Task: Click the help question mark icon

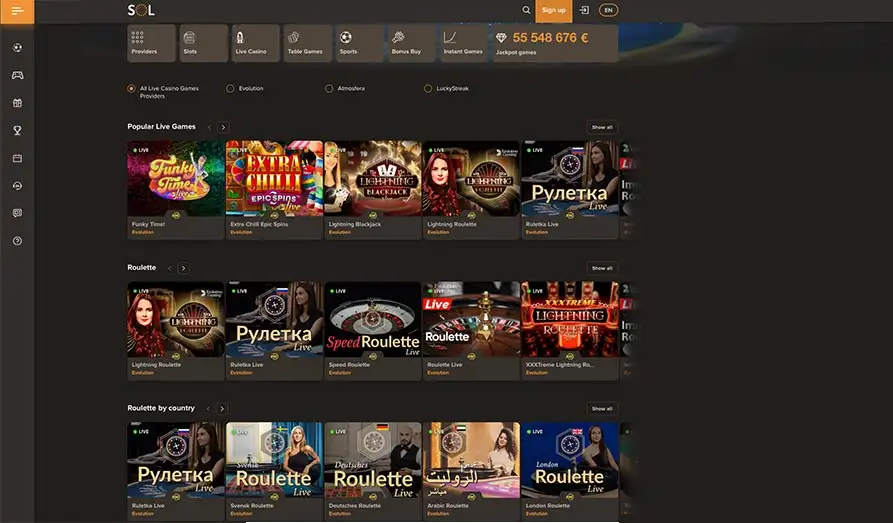Action: coord(17,241)
